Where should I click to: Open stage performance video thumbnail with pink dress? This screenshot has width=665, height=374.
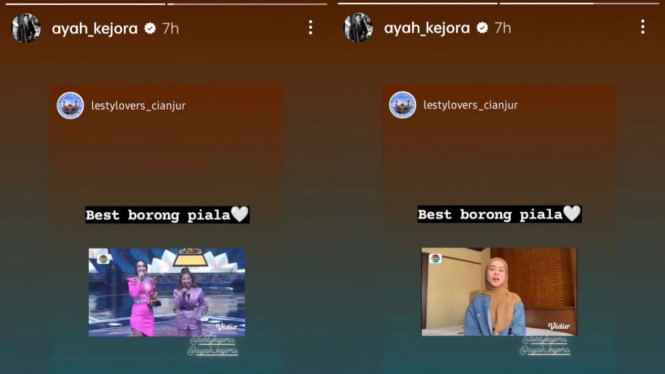167,292
